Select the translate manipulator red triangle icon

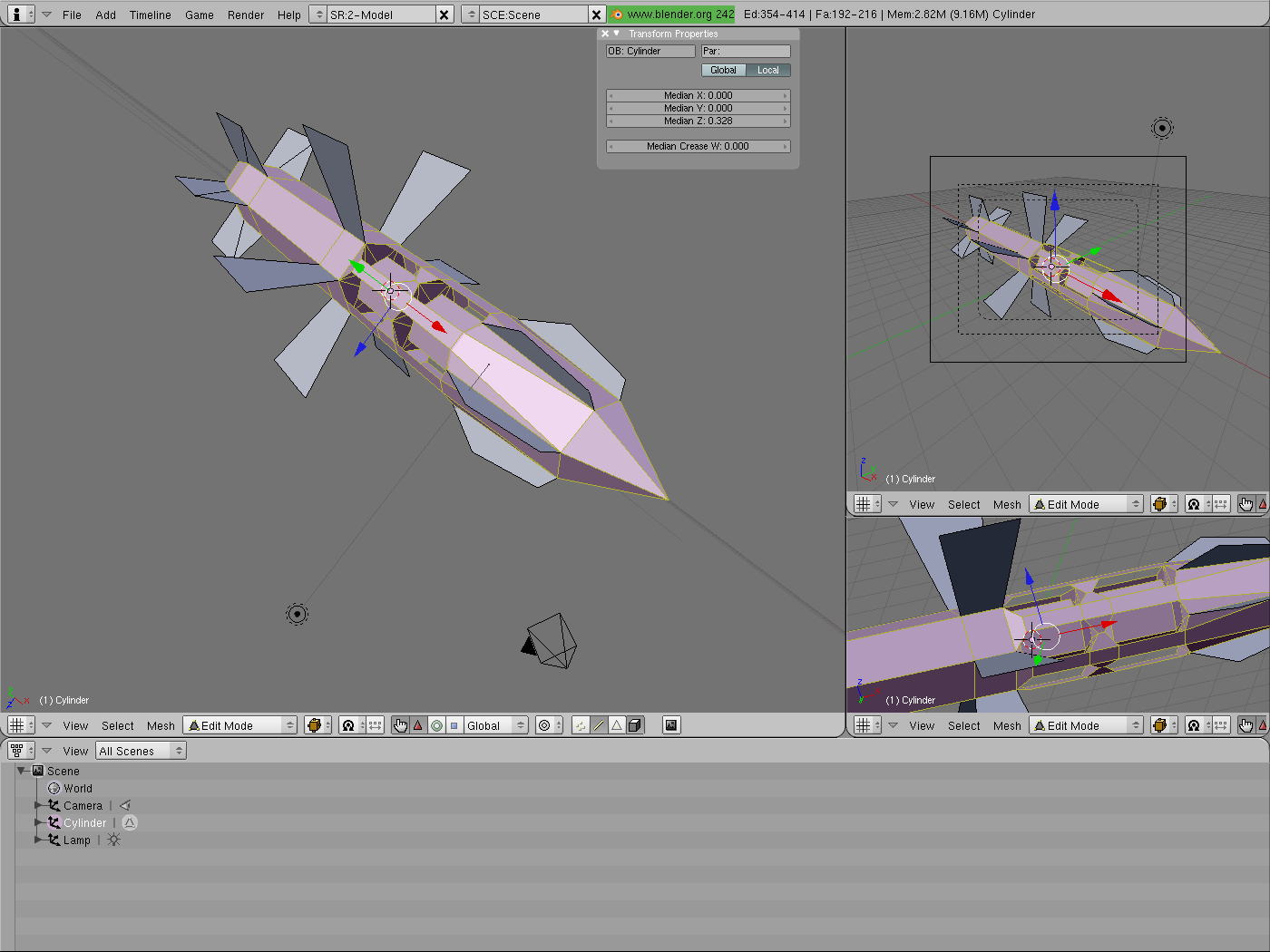click(418, 725)
